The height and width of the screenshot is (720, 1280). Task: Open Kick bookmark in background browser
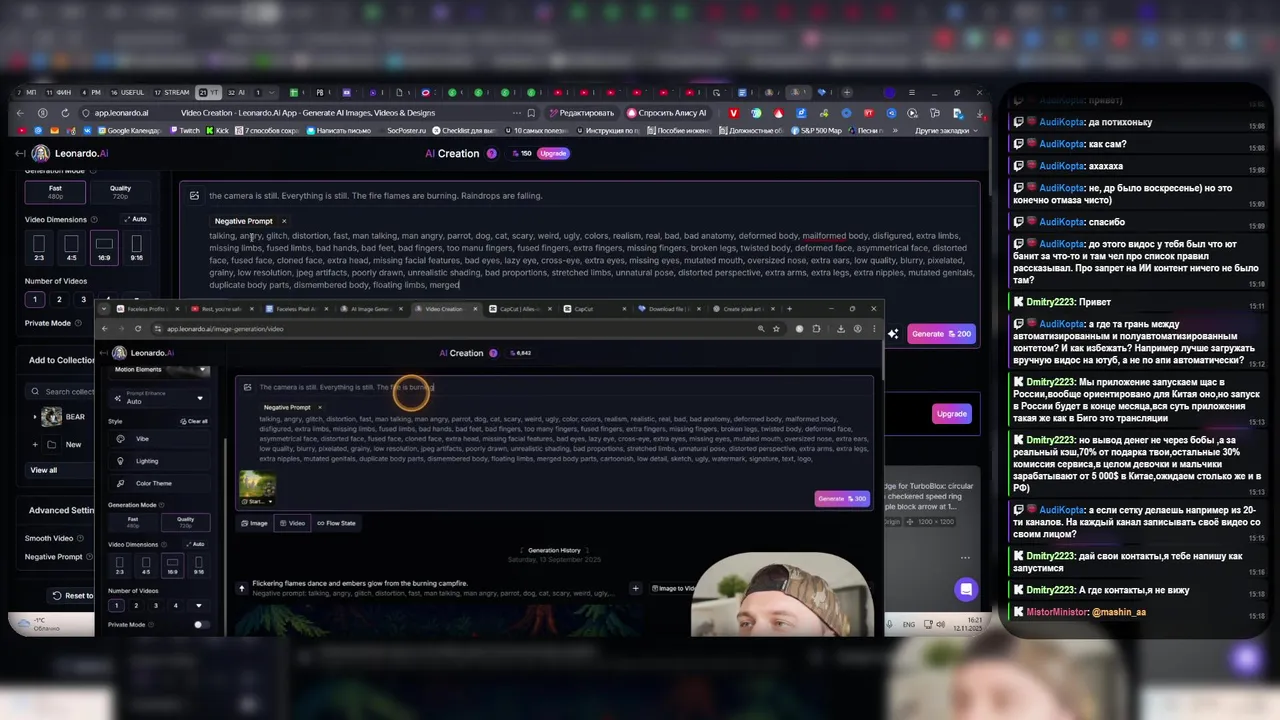[218, 131]
